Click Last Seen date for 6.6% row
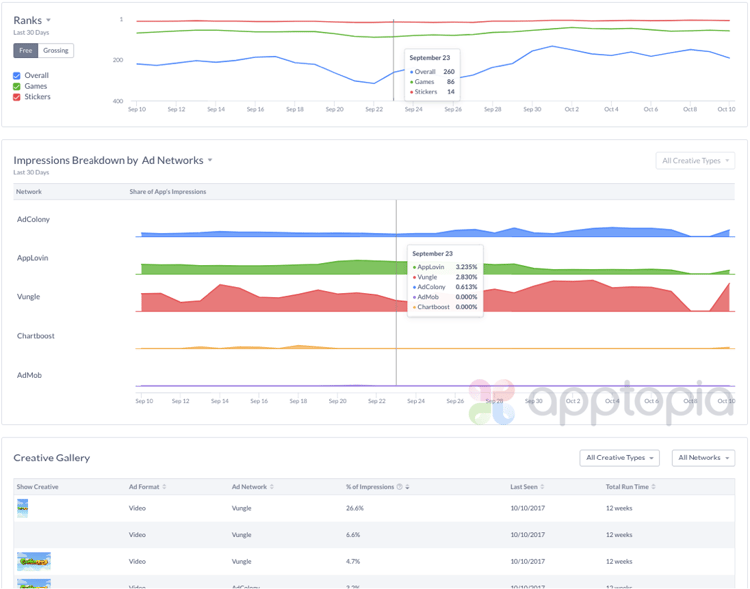Screen dimensions: 750x589 pyautogui.click(x=528, y=534)
